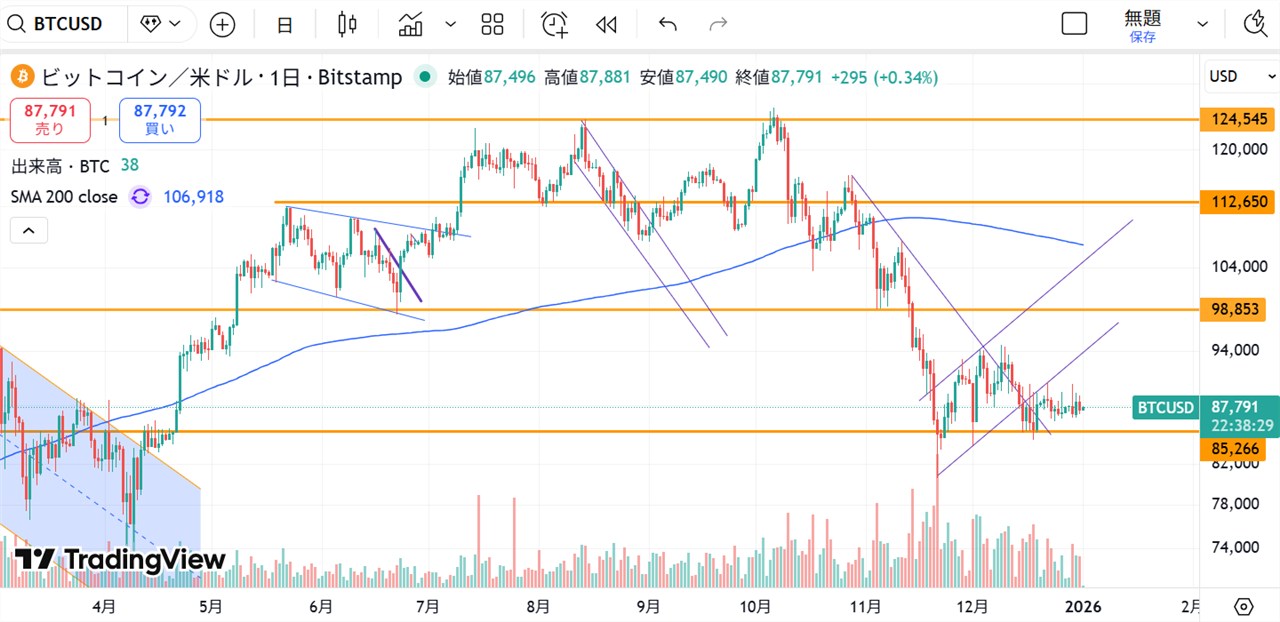The width and height of the screenshot is (1280, 622).
Task: Open the candlestick chart type selector
Action: pos(347,25)
